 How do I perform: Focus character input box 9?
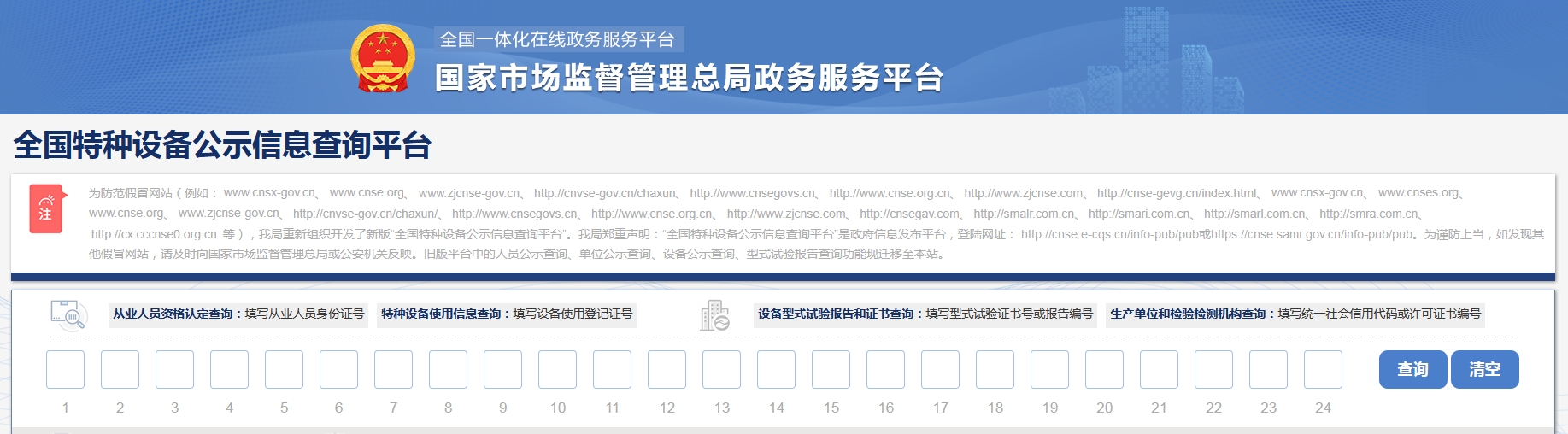[502, 369]
